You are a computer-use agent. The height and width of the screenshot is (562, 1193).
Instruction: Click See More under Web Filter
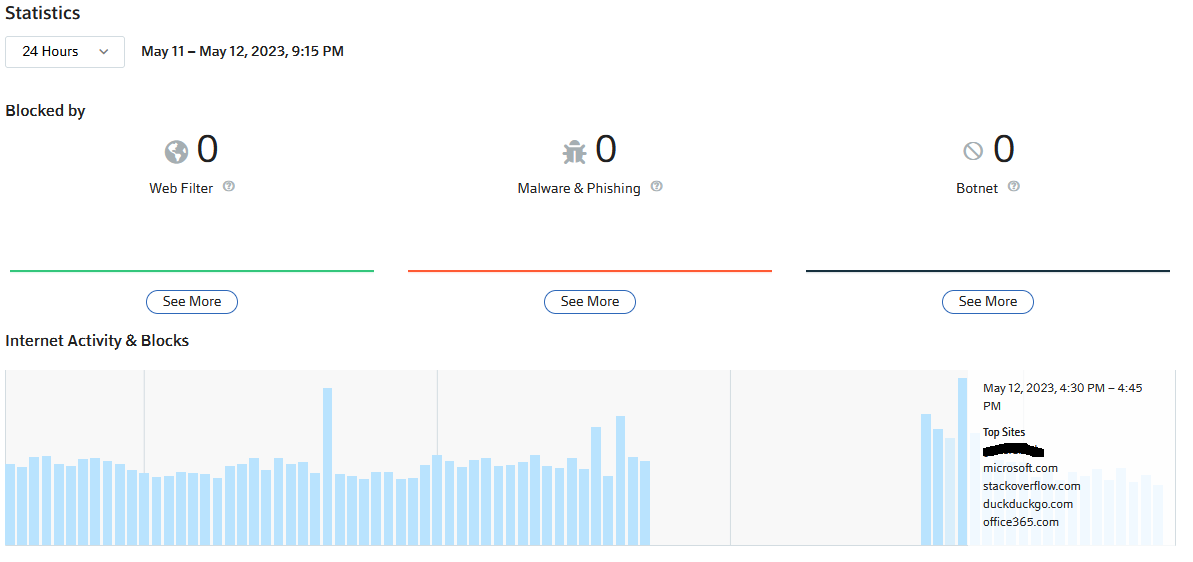(x=192, y=301)
